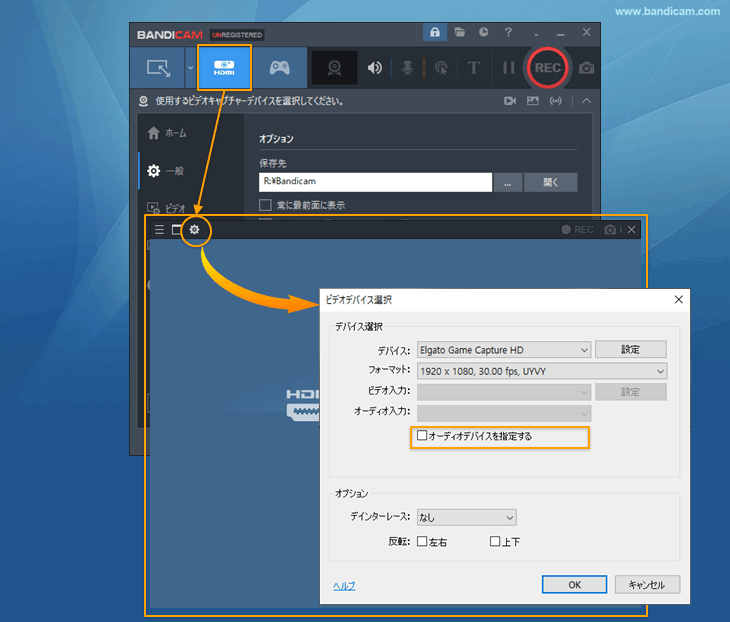This screenshot has width=730, height=622.
Task: Toggle the webcam overlay icon
Action: pyautogui.click(x=334, y=68)
